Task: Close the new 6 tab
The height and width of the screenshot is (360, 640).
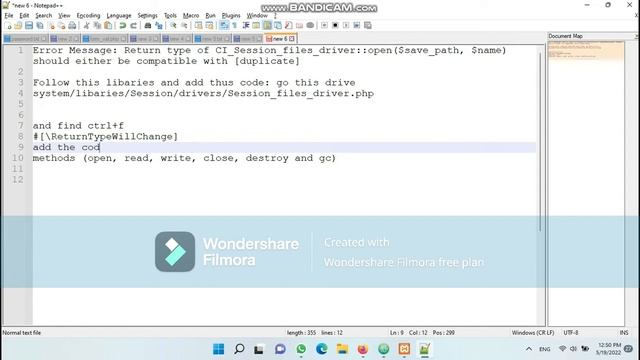Action: [x=291, y=39]
